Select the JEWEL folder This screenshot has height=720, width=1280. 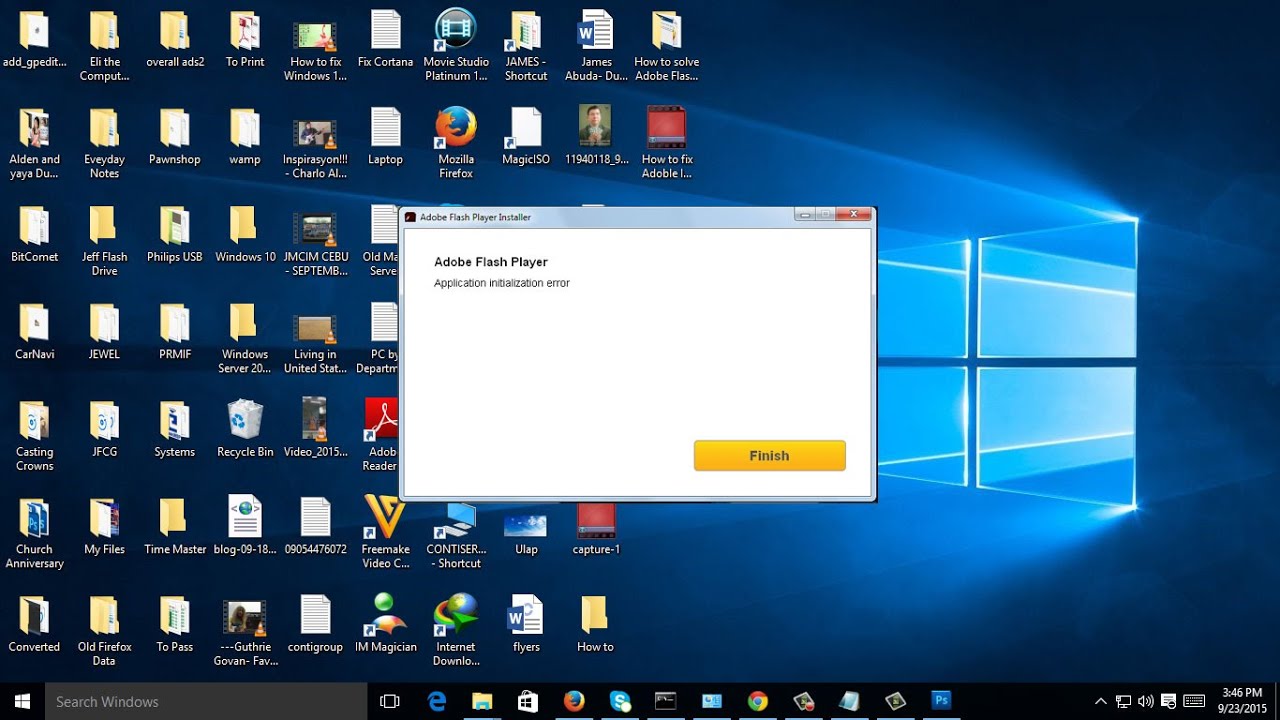tap(104, 331)
